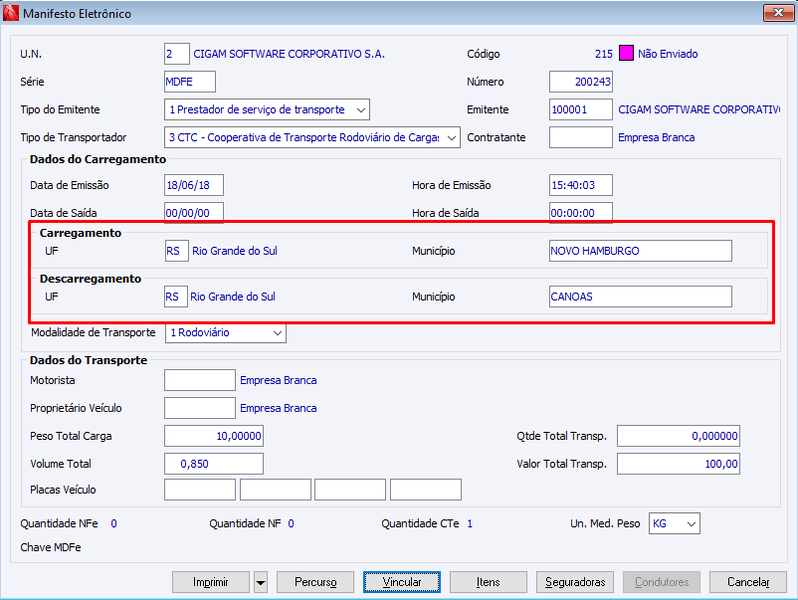
Task: Focus the Valor Total Transp. field
Action: tap(678, 464)
